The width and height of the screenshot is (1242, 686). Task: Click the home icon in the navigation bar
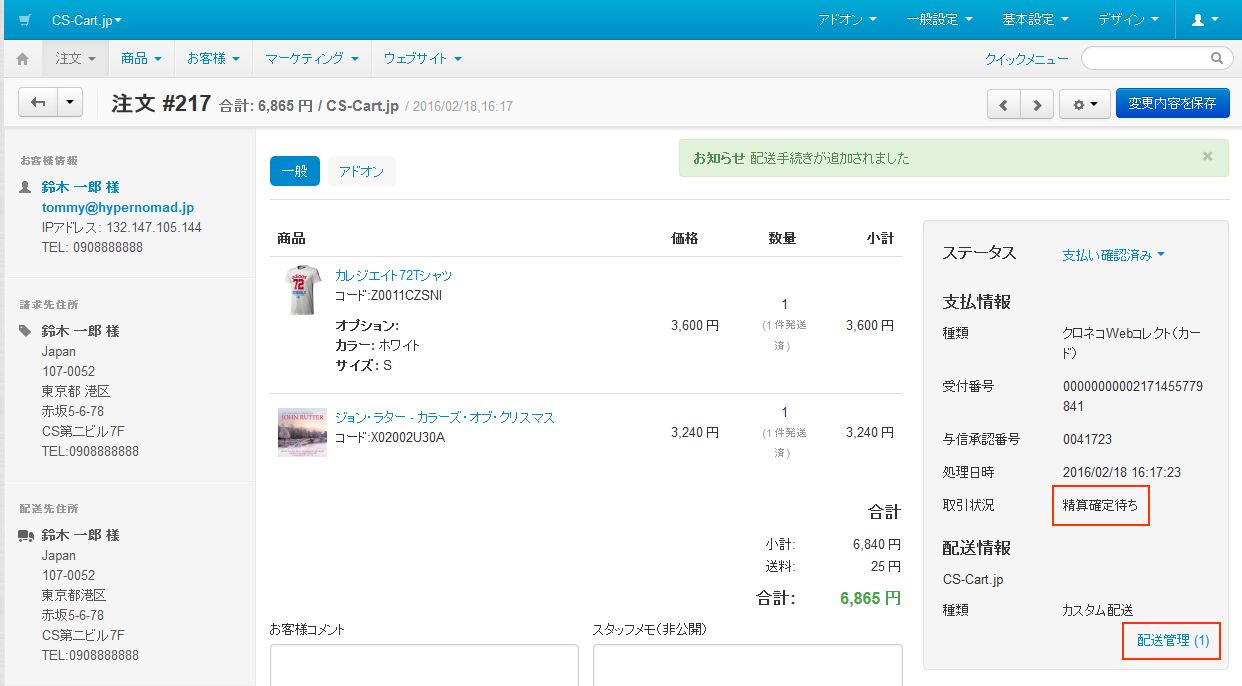coord(21,58)
